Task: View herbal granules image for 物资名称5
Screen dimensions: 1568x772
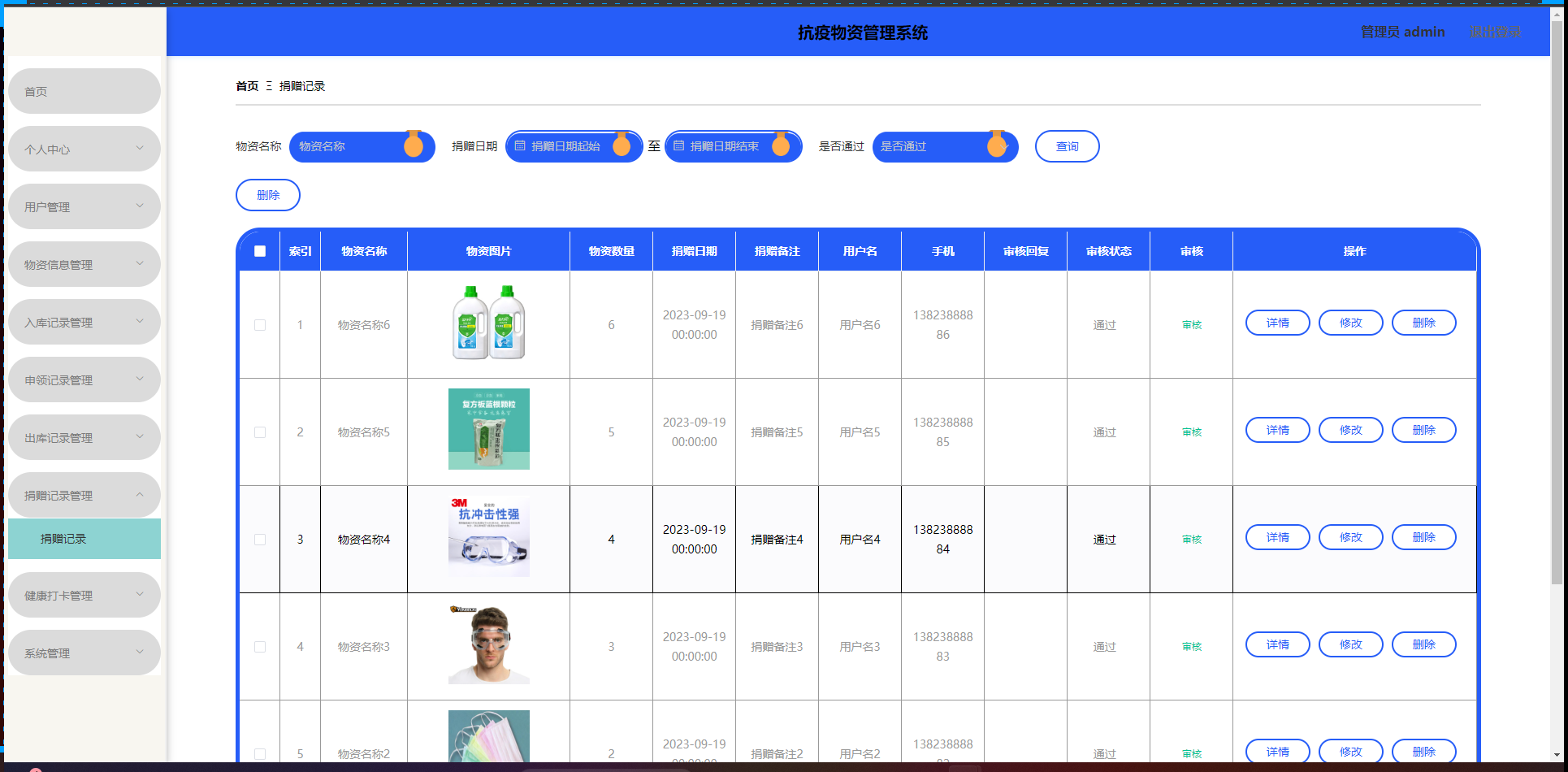Action: [x=488, y=429]
